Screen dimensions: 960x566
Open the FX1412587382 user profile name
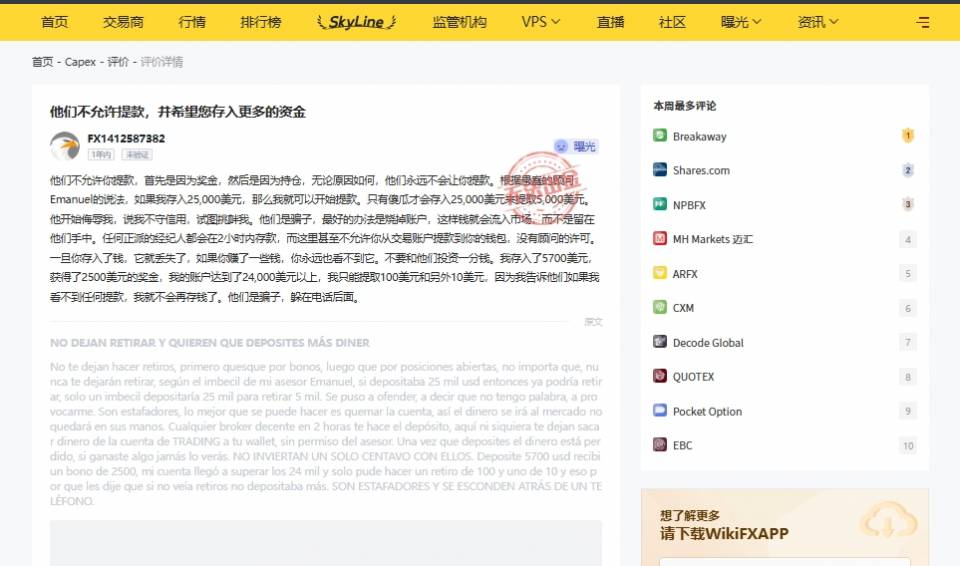(126, 138)
